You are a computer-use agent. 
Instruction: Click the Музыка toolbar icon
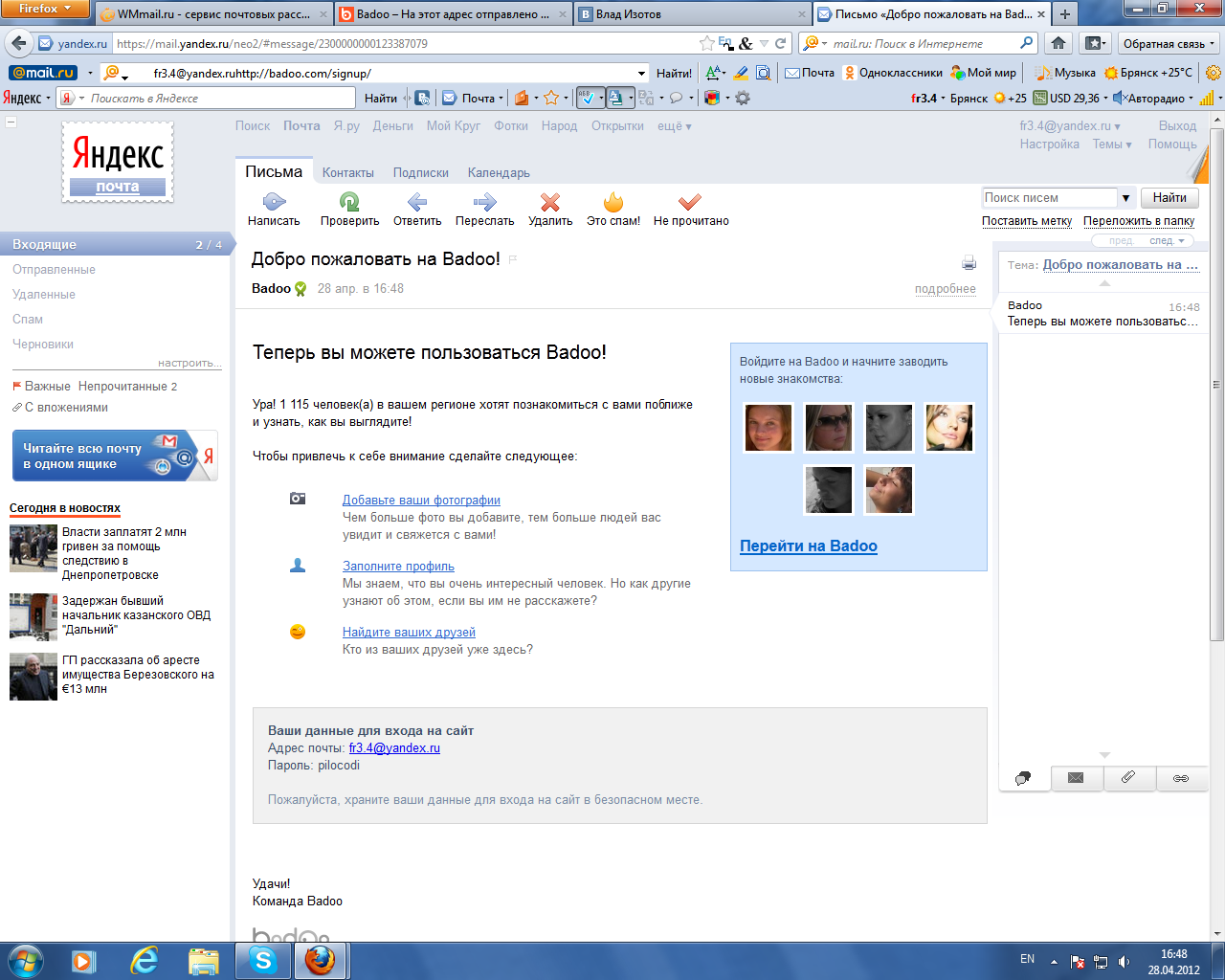1043,73
